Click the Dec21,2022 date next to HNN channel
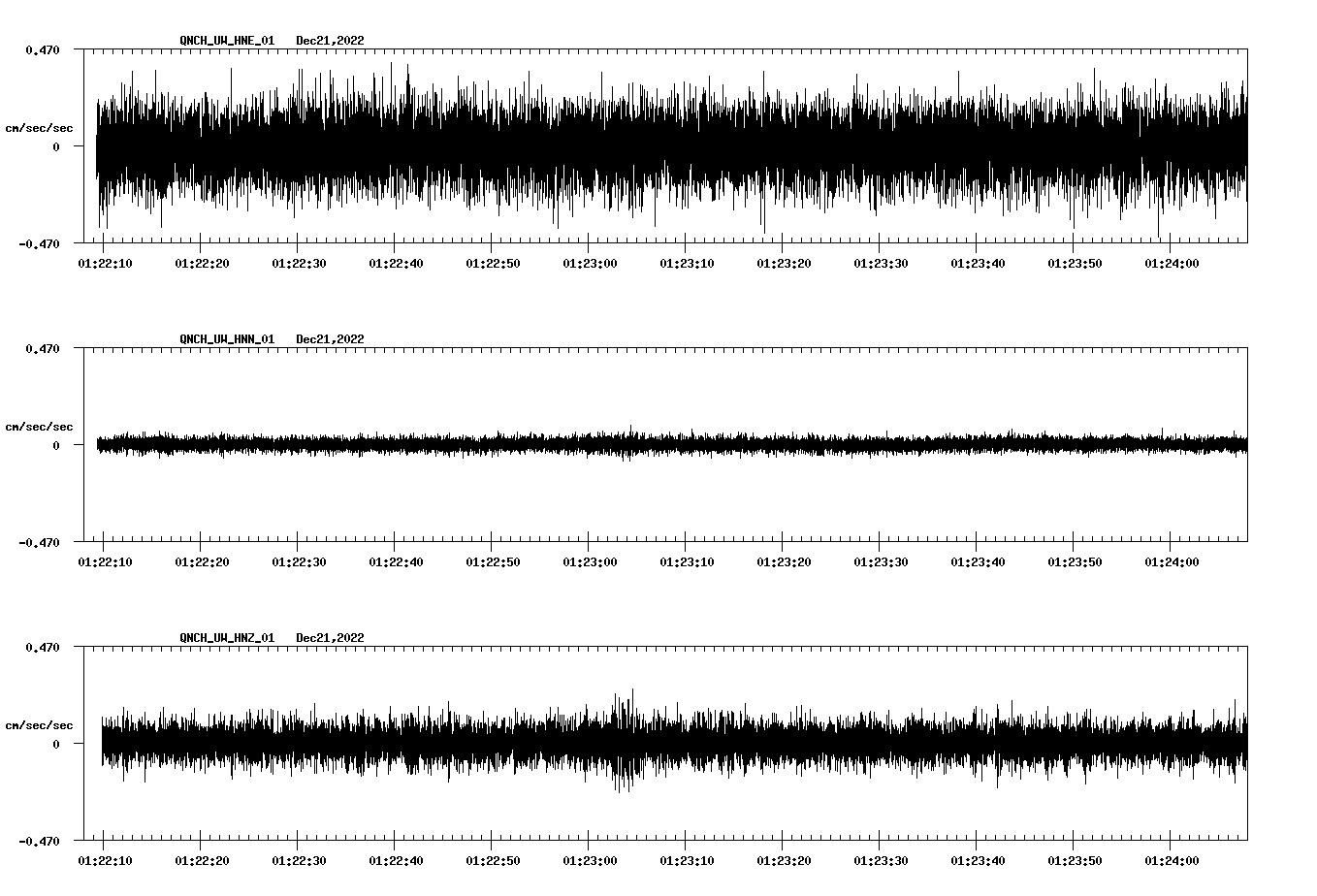The width and height of the screenshot is (1317, 896). point(330,338)
